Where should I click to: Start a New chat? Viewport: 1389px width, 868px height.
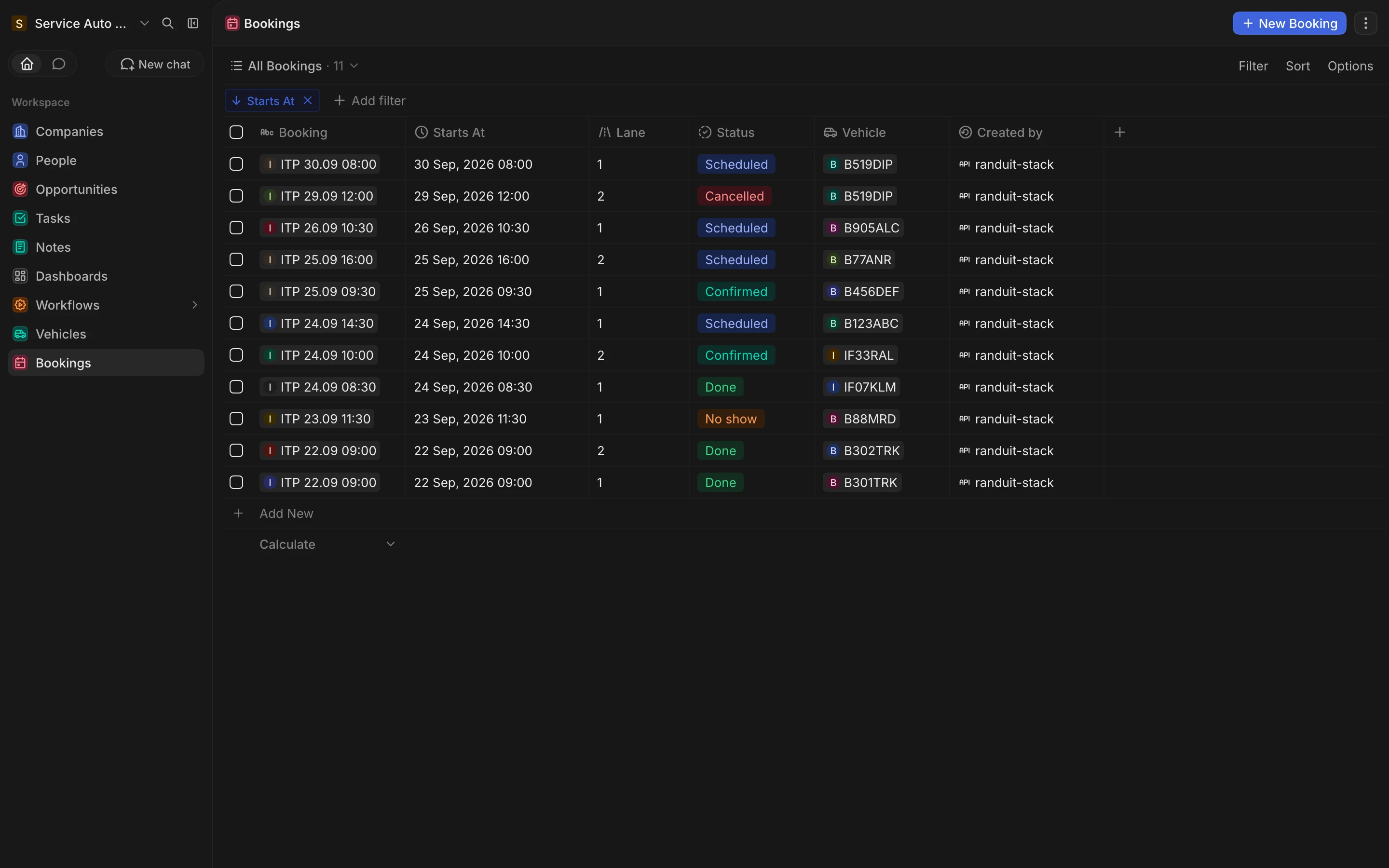(x=155, y=64)
